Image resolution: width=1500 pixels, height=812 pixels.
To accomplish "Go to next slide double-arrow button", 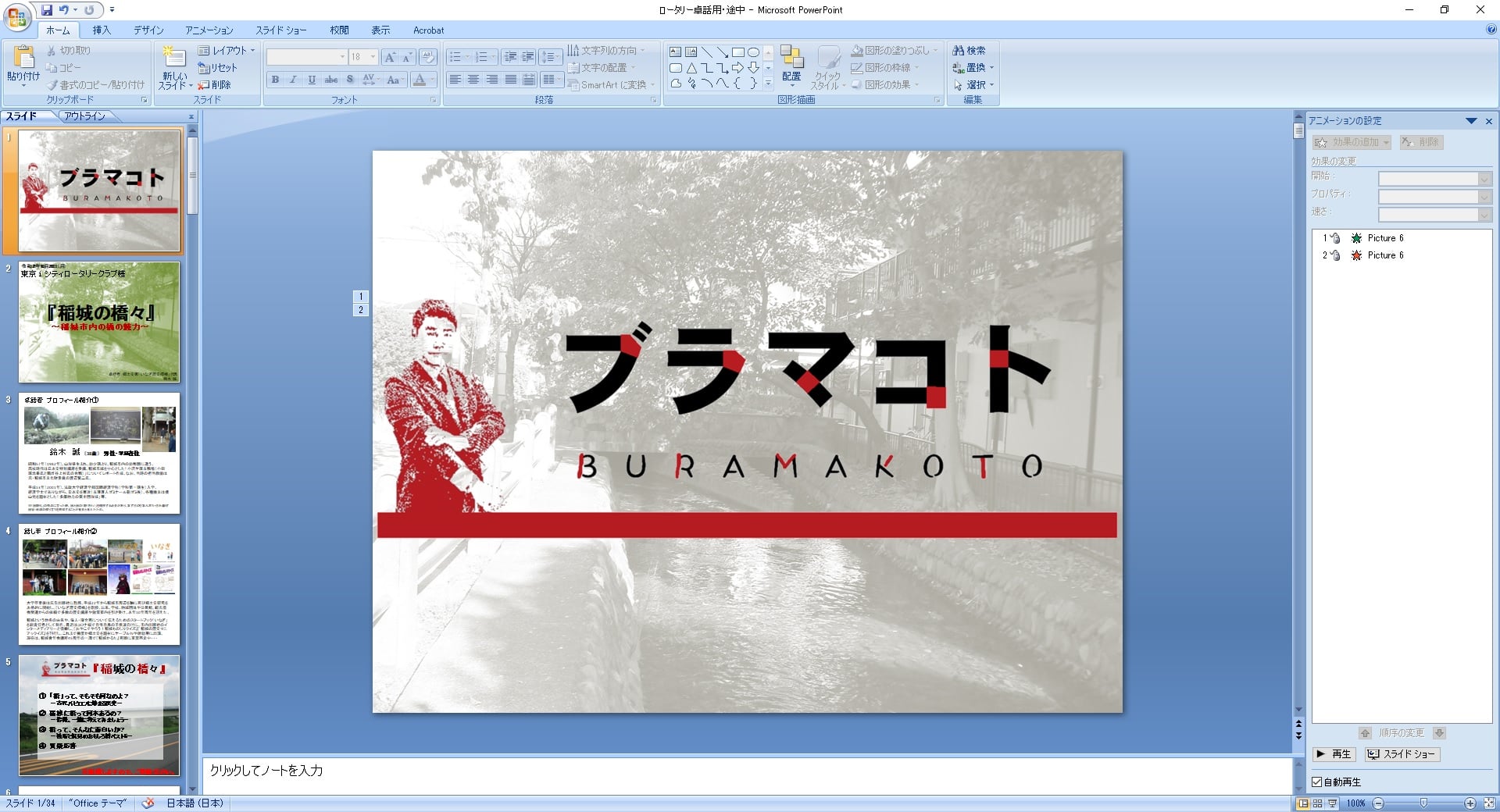I will click(x=1298, y=735).
